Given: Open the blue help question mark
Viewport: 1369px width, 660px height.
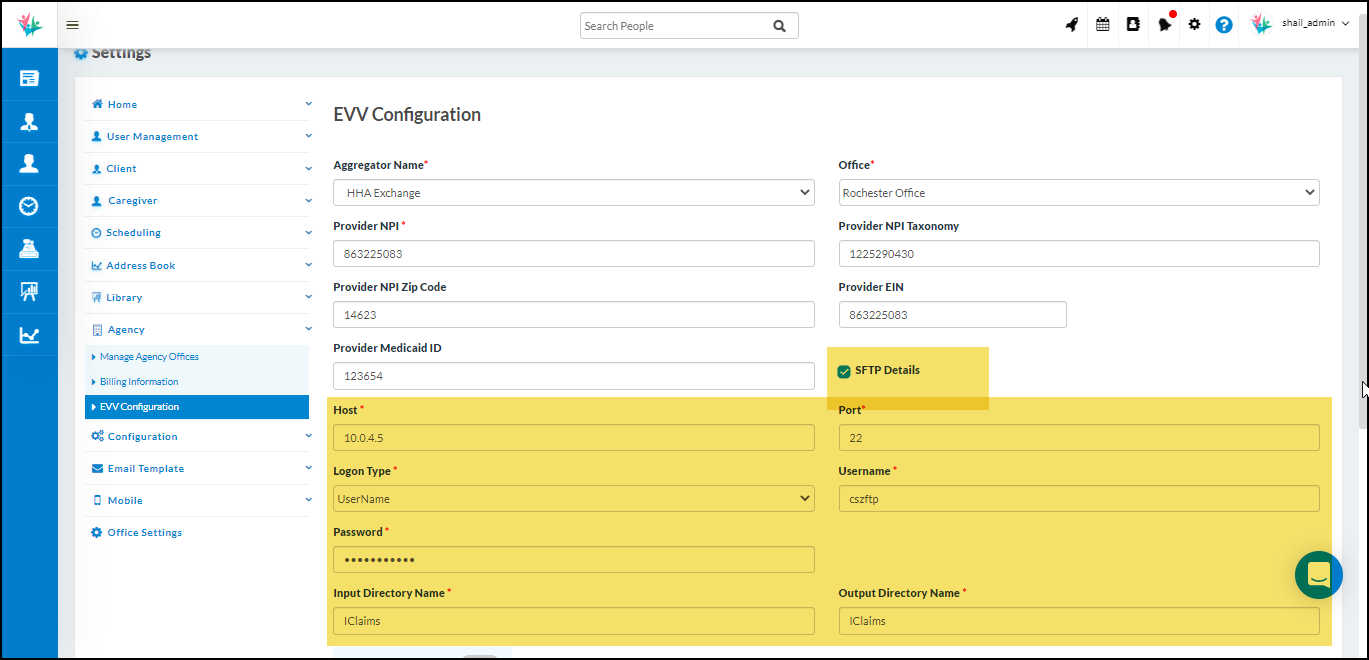Looking at the screenshot, I should pos(1224,25).
